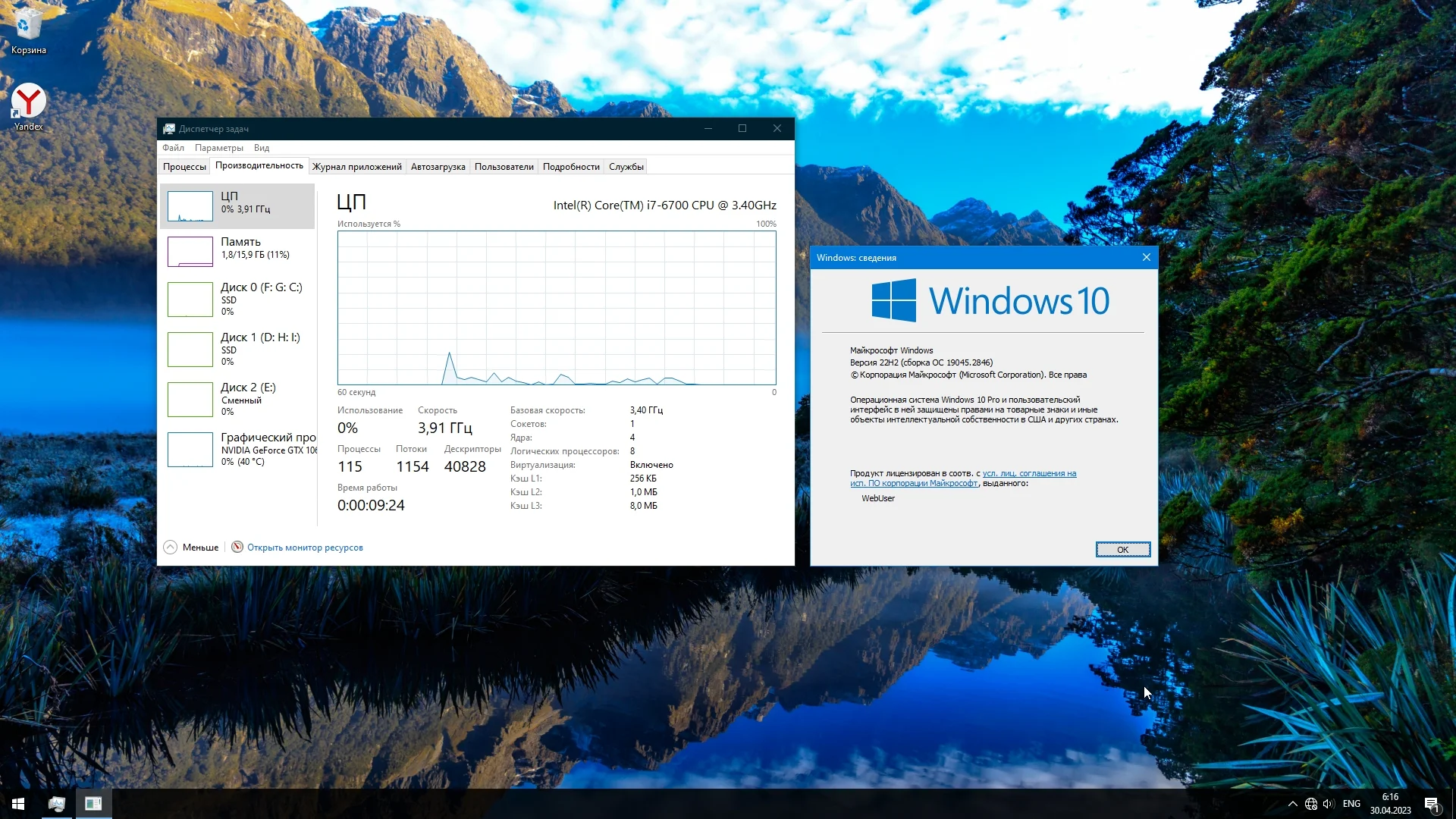Open the notification center icon
This screenshot has width=1456, height=819.
(x=1431, y=804)
